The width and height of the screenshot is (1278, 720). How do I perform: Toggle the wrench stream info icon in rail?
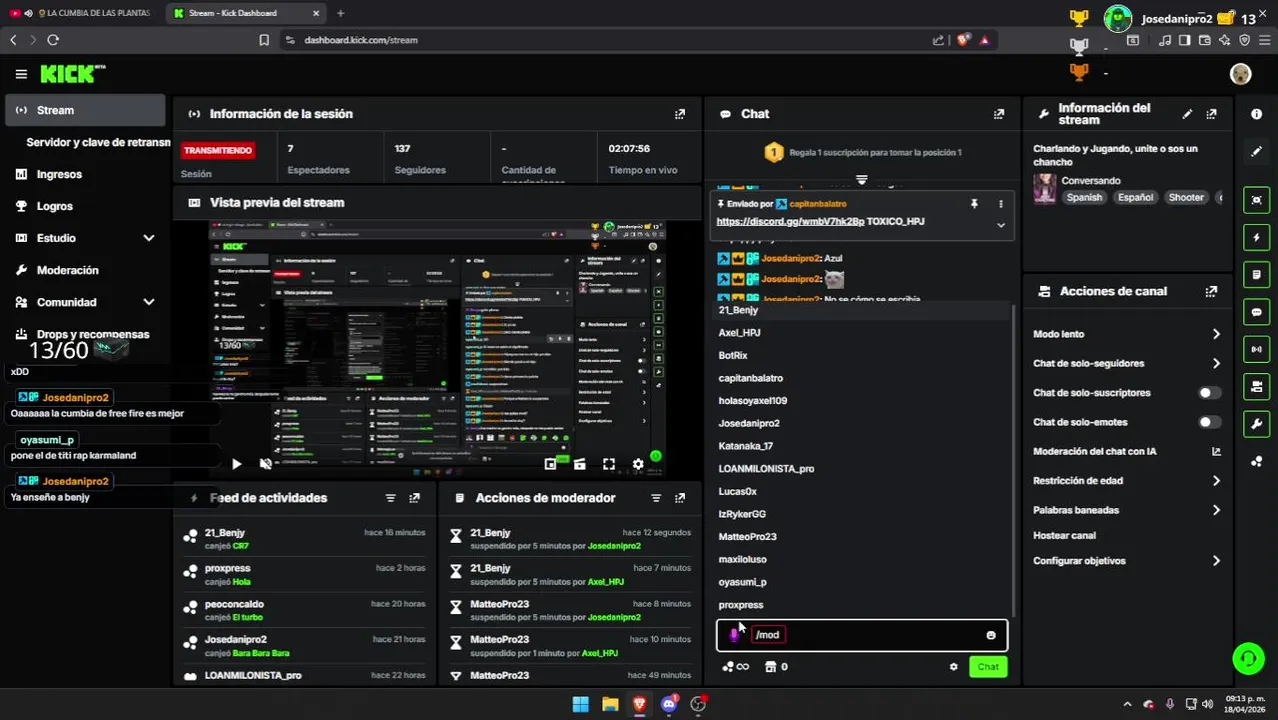[1257, 423]
